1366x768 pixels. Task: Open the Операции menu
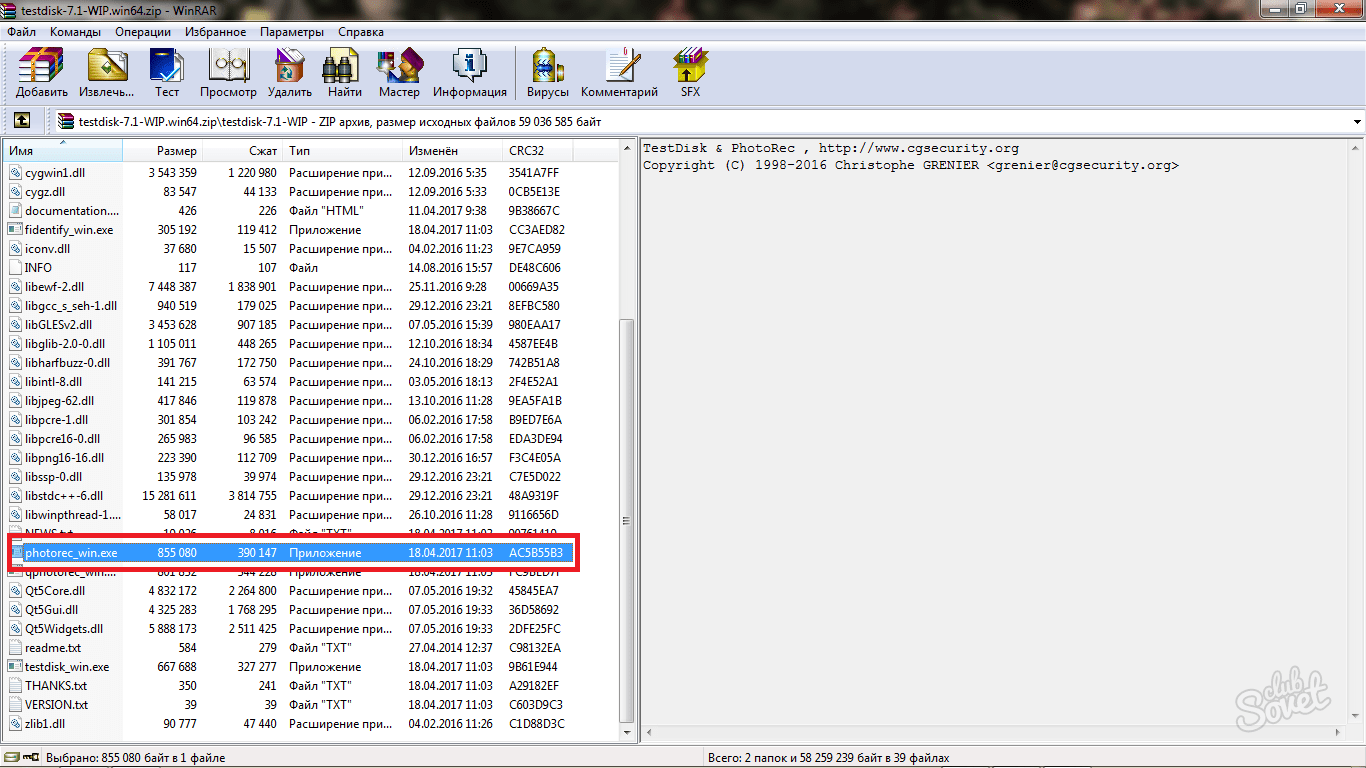(143, 32)
